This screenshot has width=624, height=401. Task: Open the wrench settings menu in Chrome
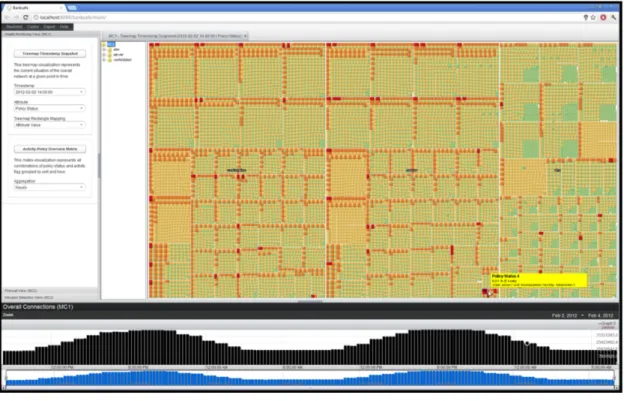pos(614,18)
